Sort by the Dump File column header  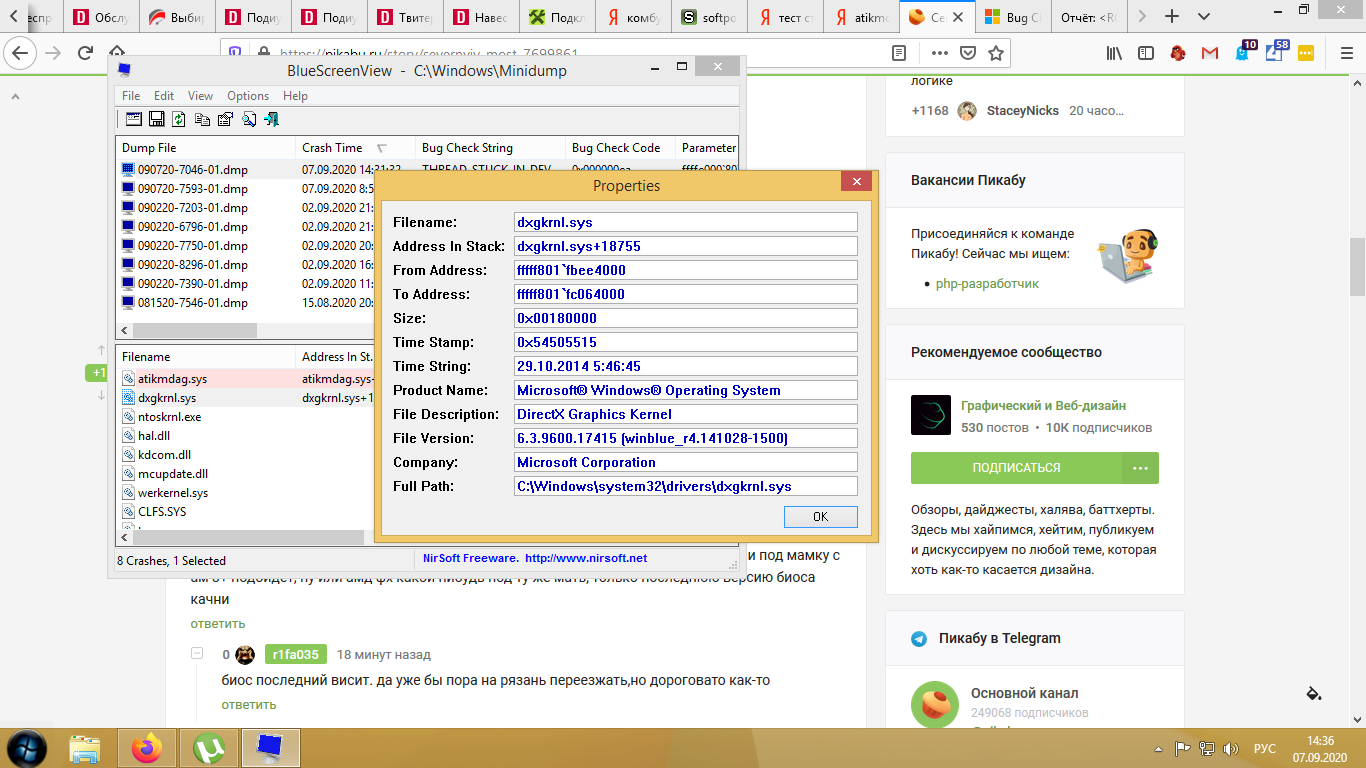[x=206, y=148]
